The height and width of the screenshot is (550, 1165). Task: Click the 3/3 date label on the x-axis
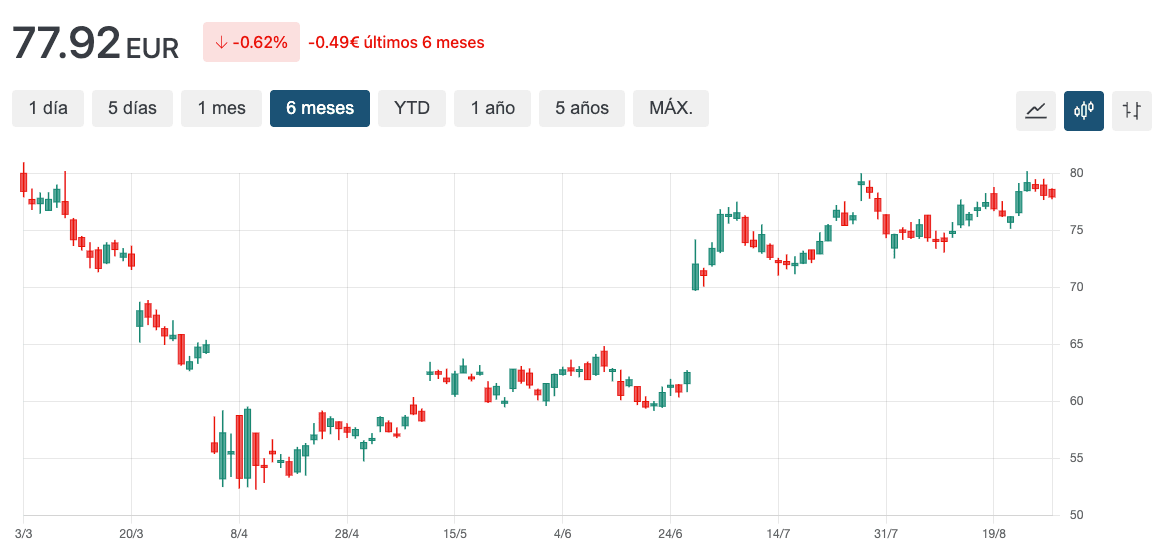pos(24,533)
